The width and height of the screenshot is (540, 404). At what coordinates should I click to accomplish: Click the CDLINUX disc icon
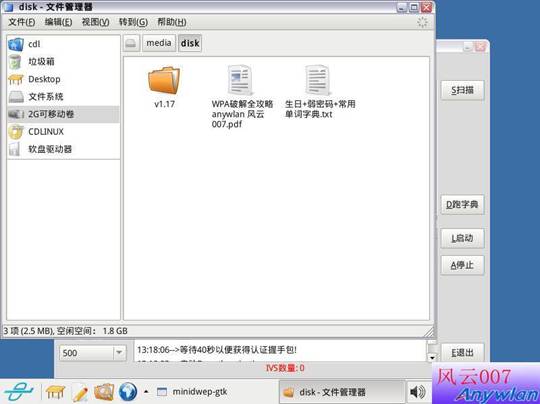tap(16, 132)
